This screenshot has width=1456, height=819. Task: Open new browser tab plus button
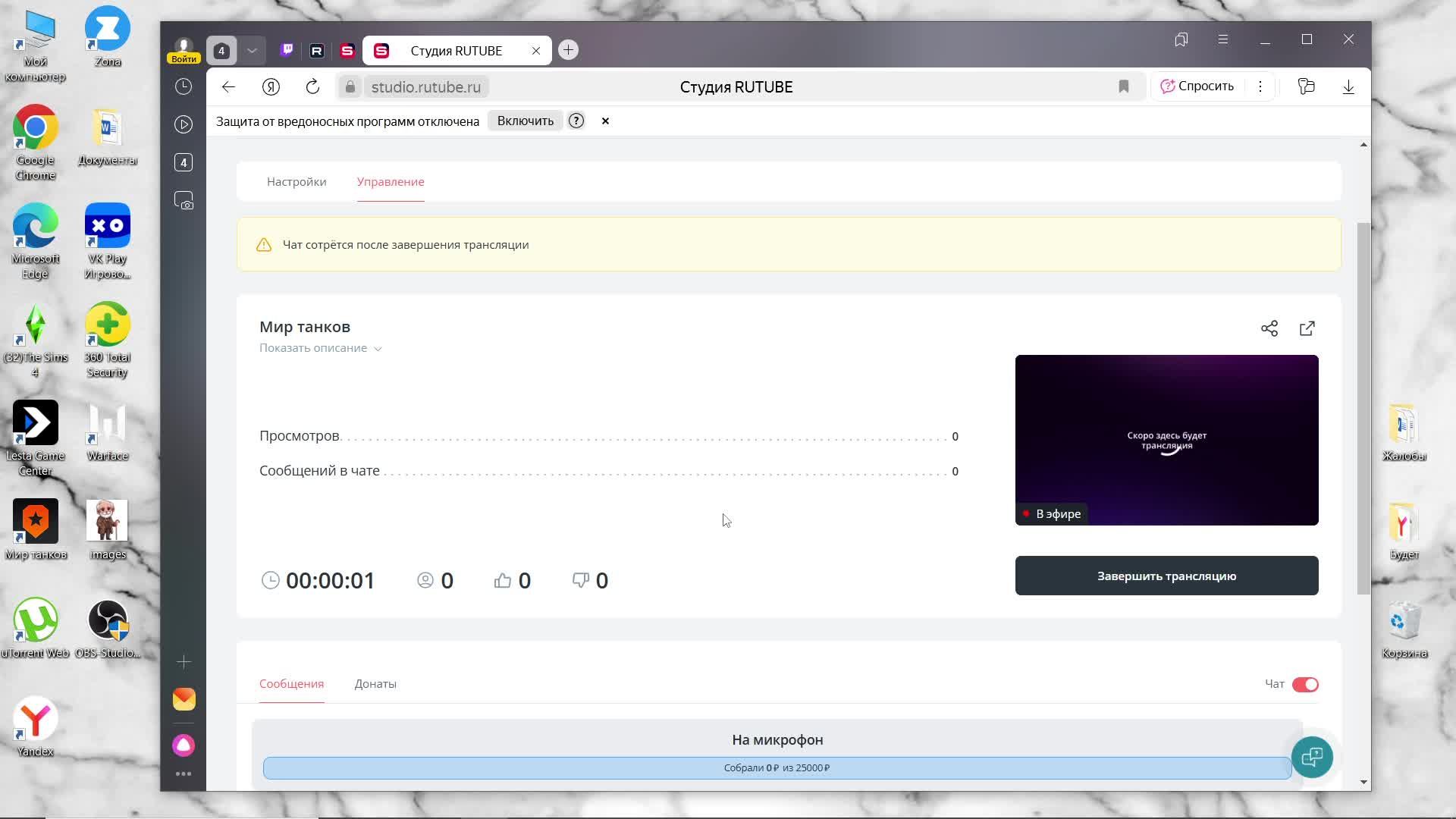pos(568,50)
